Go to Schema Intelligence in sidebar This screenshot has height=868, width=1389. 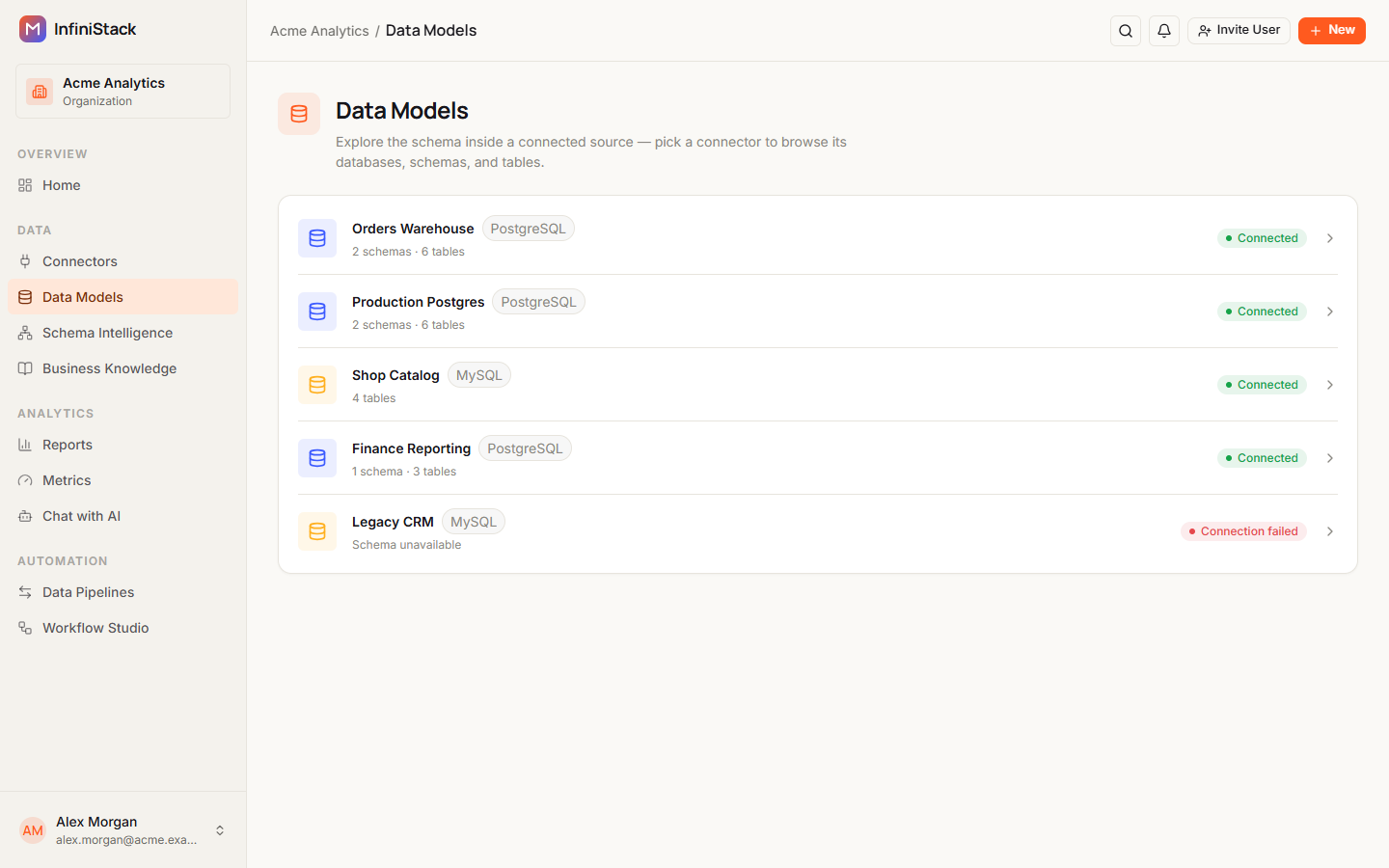[x=123, y=333]
